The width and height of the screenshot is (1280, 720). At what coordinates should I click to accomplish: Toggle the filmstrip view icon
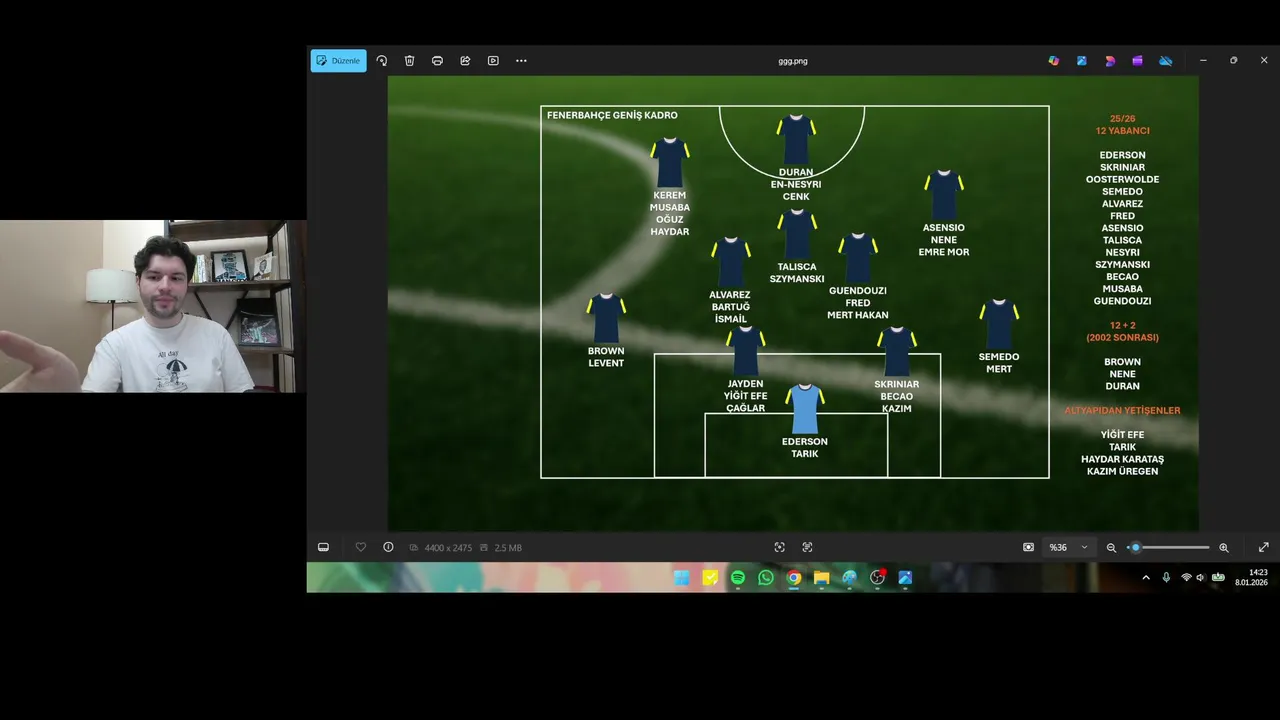coord(323,547)
